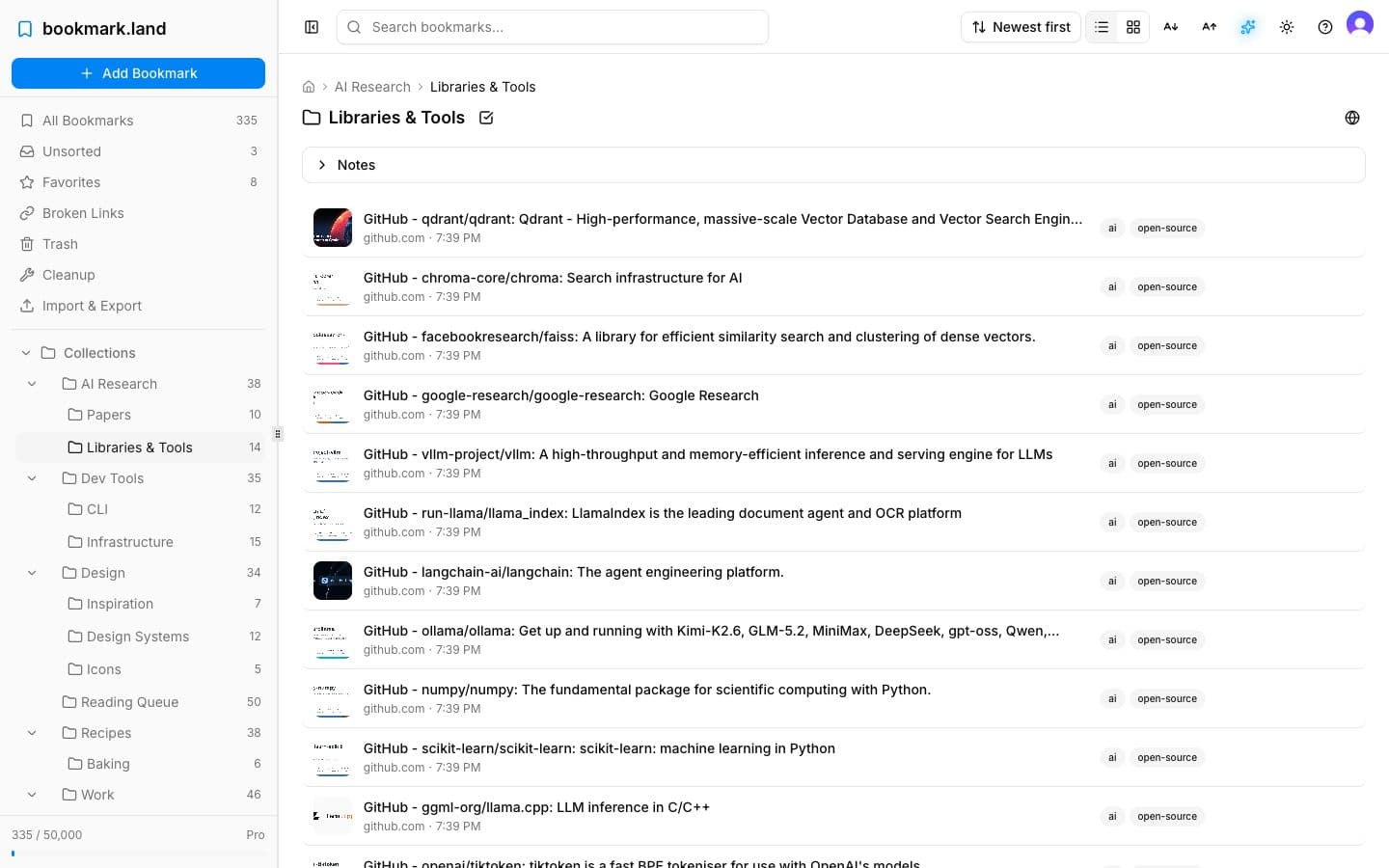Collapse the Design folder chevron
Image resolution: width=1389 pixels, height=868 pixels.
32,573
